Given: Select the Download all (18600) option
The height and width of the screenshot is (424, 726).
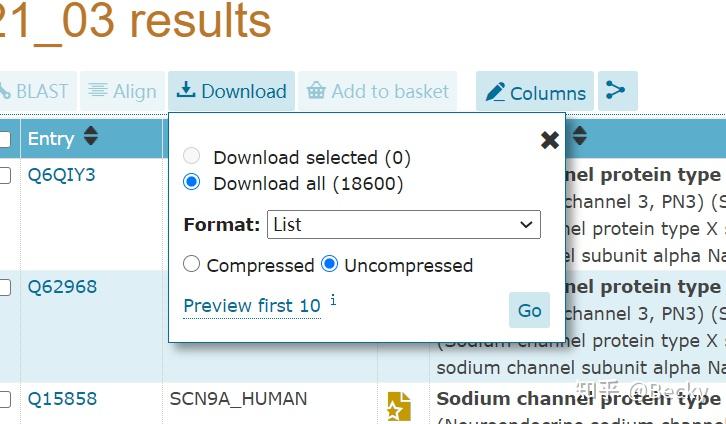Looking at the screenshot, I should coord(192,183).
